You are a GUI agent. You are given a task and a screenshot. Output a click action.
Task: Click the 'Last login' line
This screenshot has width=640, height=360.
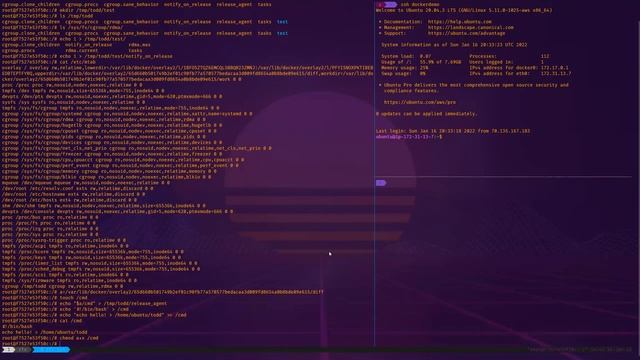453,131
